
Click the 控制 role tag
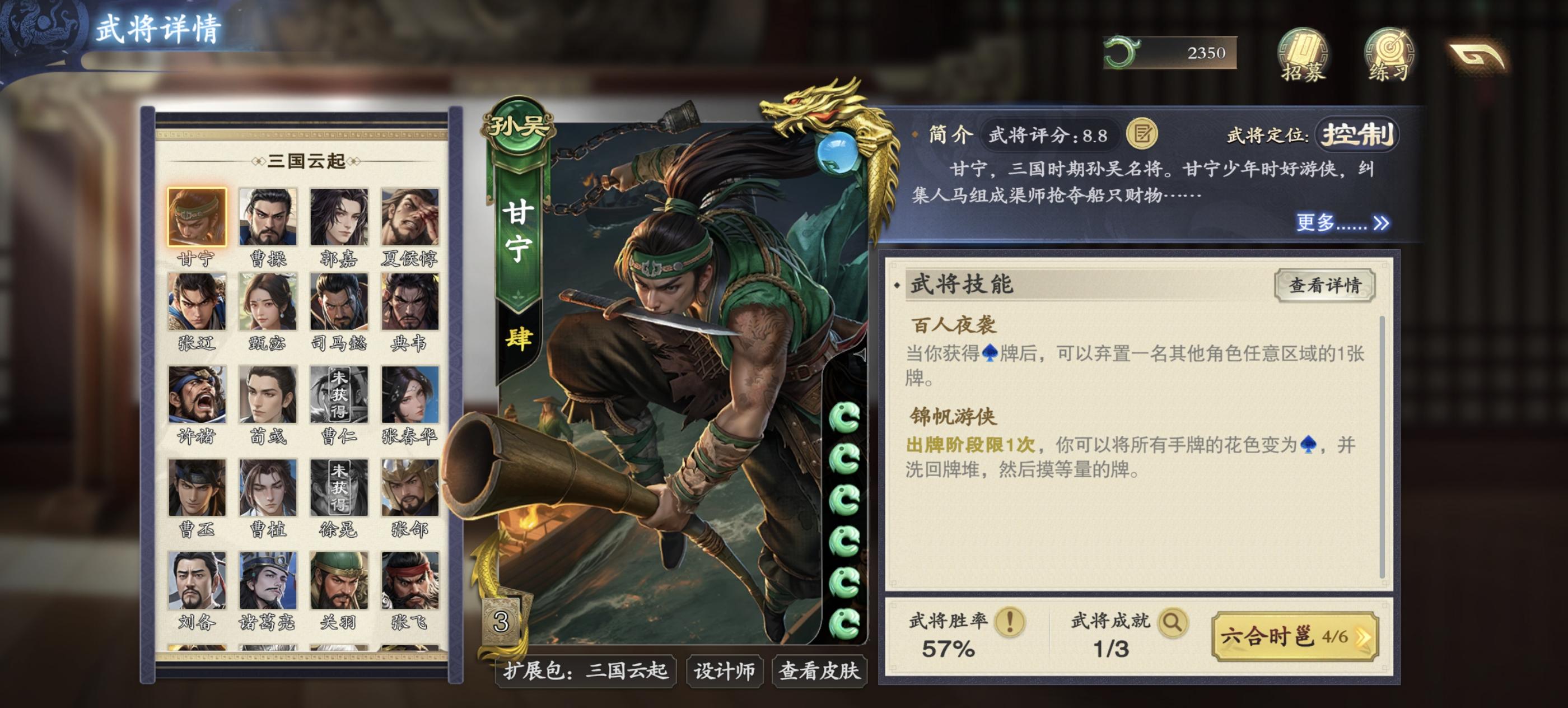click(1357, 134)
